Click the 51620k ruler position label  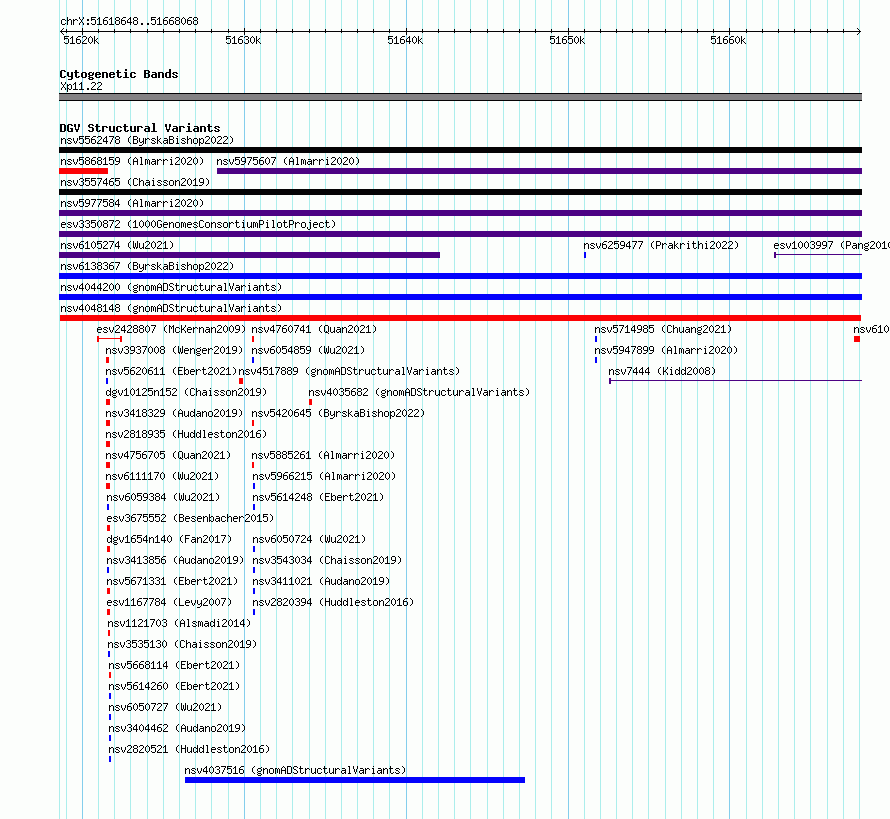click(81, 40)
